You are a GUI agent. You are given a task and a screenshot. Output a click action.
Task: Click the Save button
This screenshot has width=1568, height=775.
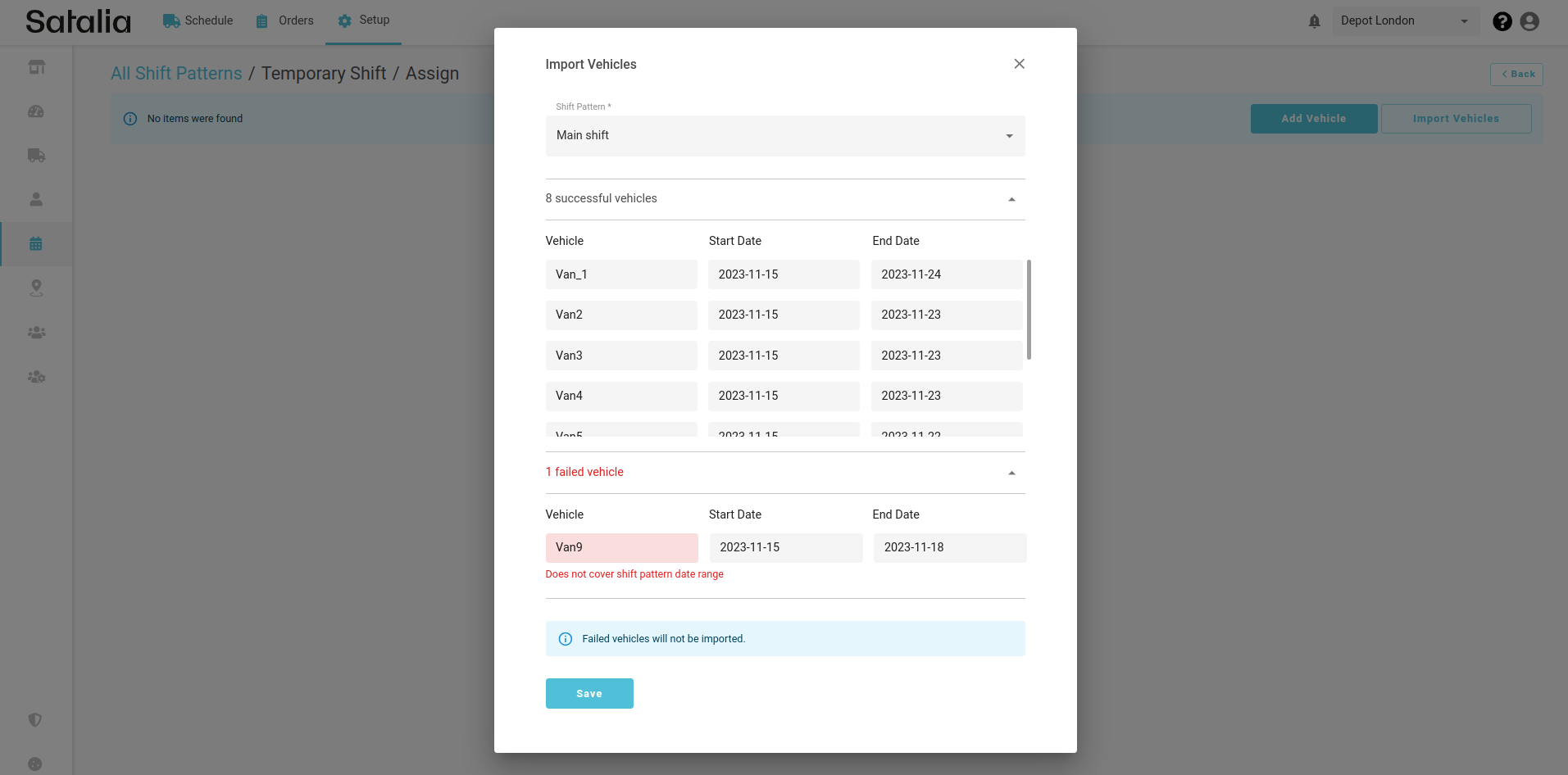click(589, 693)
